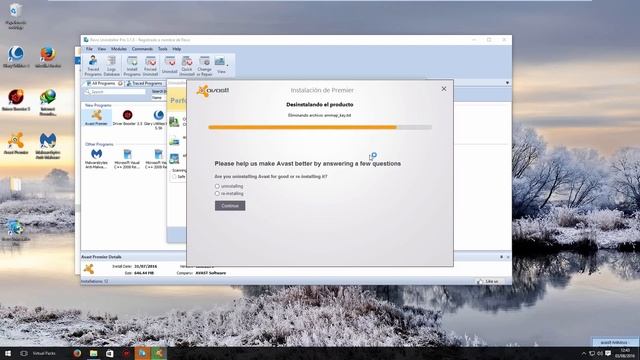Image resolution: width=640 pixels, height=360 pixels.
Task: Click Quick Uninstall toolbar icon
Action: tap(187, 66)
